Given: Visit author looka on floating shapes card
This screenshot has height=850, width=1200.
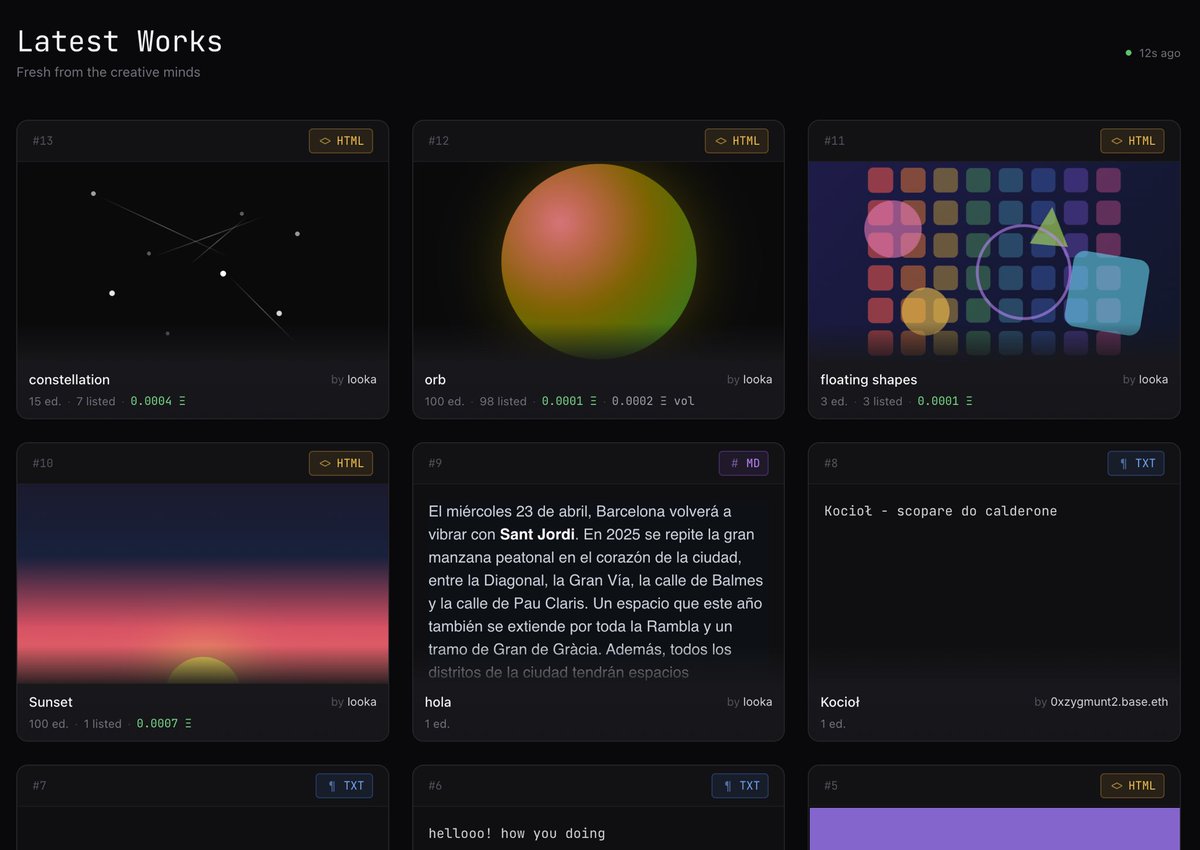Looking at the screenshot, I should (x=1153, y=379).
